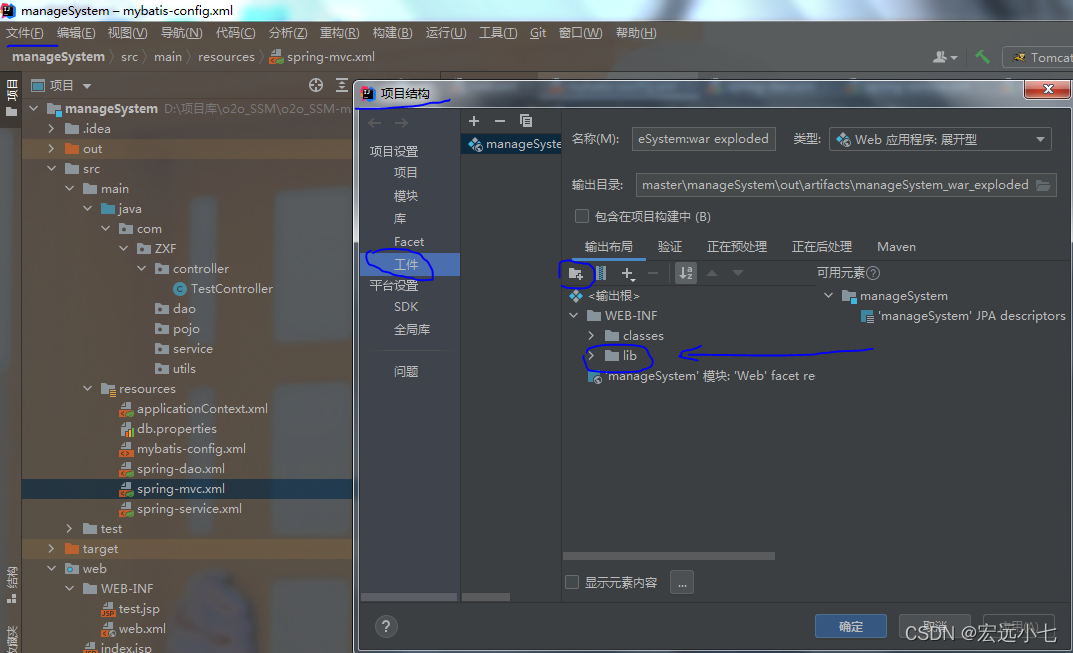Screen dimensions: 1073x653
Task: Open the Edit menu
Action: coord(76,33)
